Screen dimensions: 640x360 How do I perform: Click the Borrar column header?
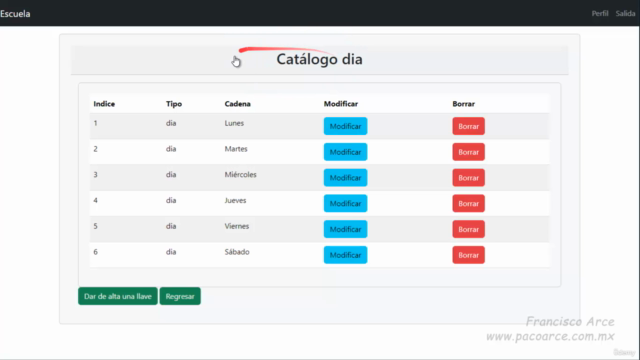point(464,104)
